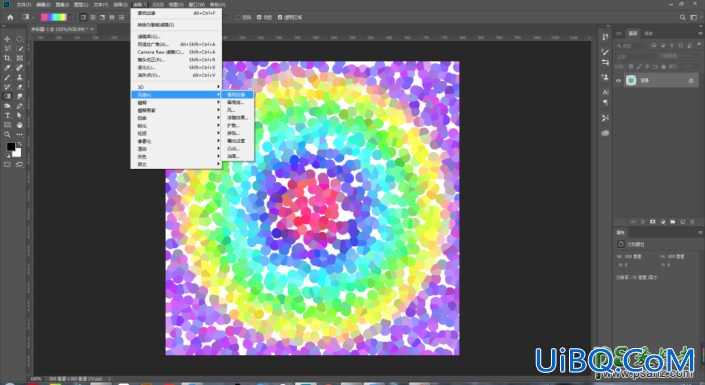Select the Horizontal Type tool
705x385 pixels.
tap(7, 116)
